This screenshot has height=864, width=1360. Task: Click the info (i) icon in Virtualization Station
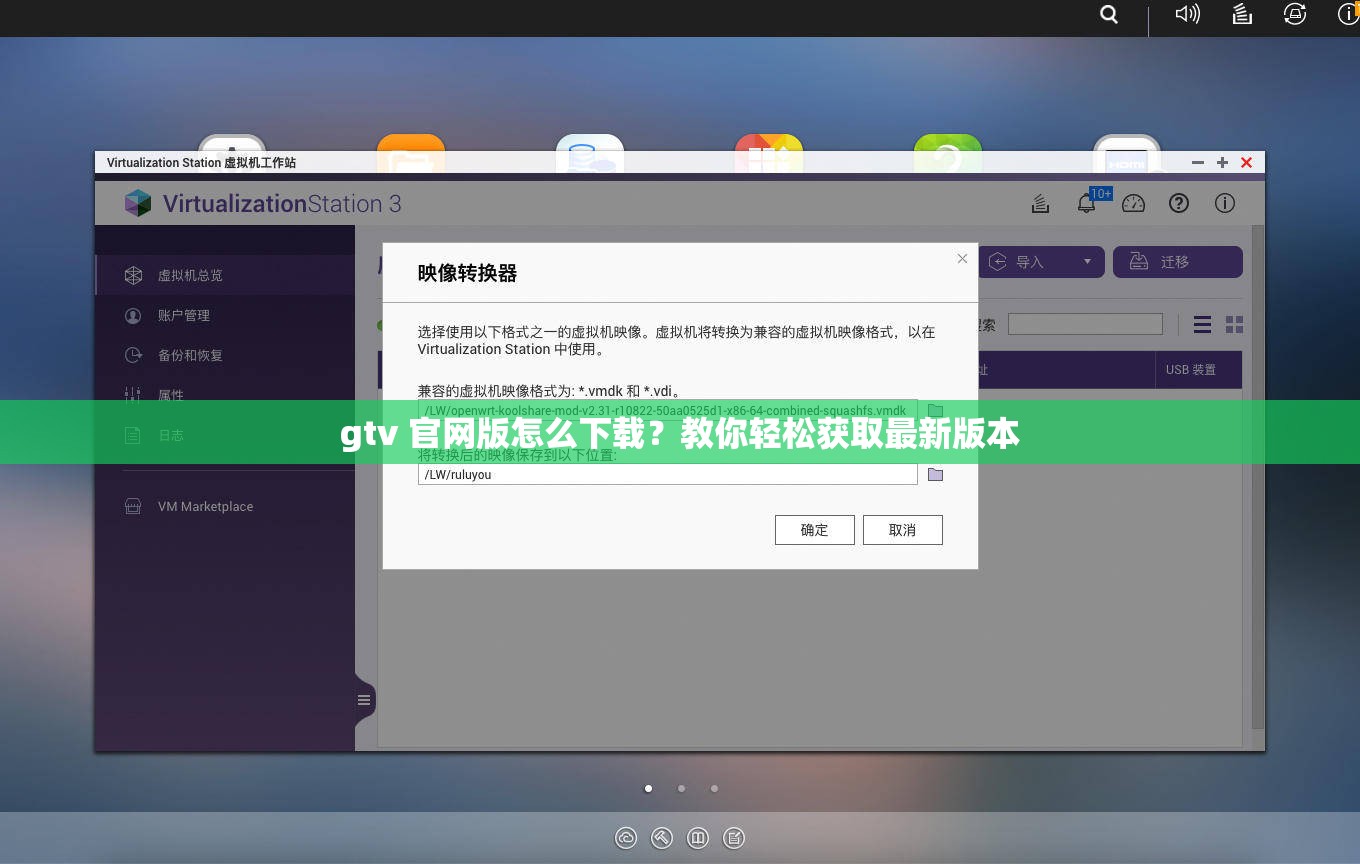1225,203
